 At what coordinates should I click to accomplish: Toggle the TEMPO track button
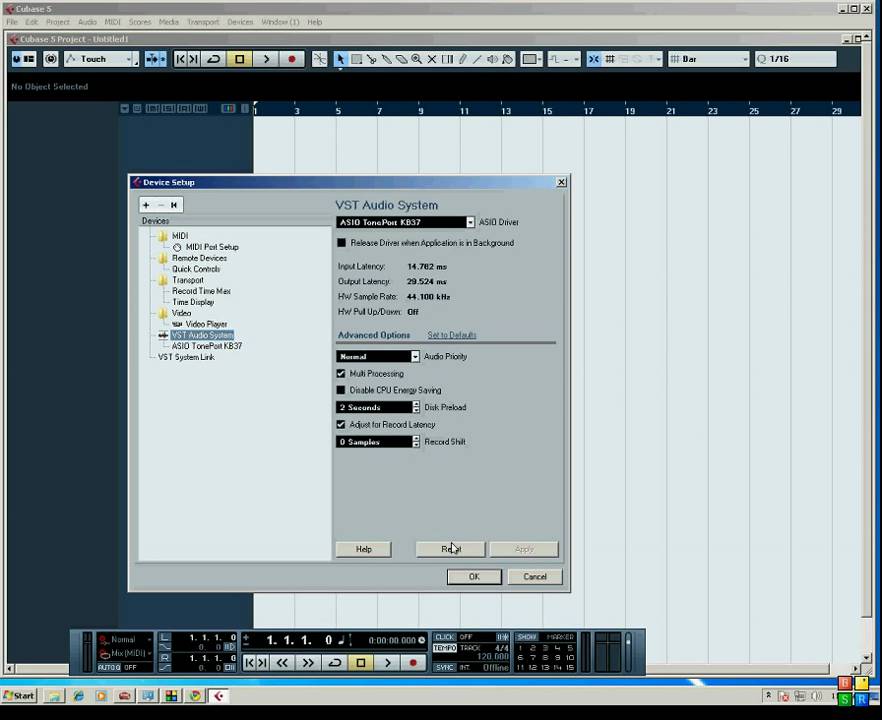pos(444,648)
